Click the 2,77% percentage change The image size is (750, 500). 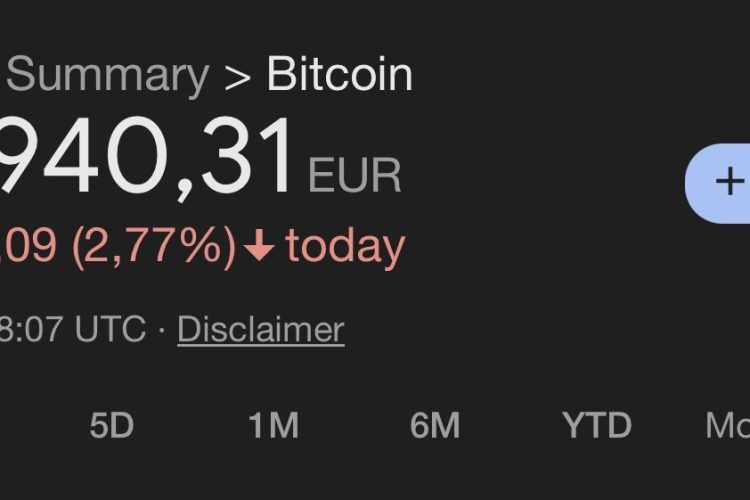pyautogui.click(x=153, y=246)
